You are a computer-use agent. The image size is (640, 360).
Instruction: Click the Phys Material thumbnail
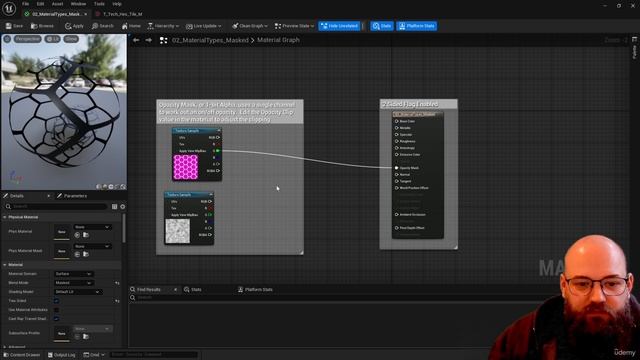[x=62, y=232]
